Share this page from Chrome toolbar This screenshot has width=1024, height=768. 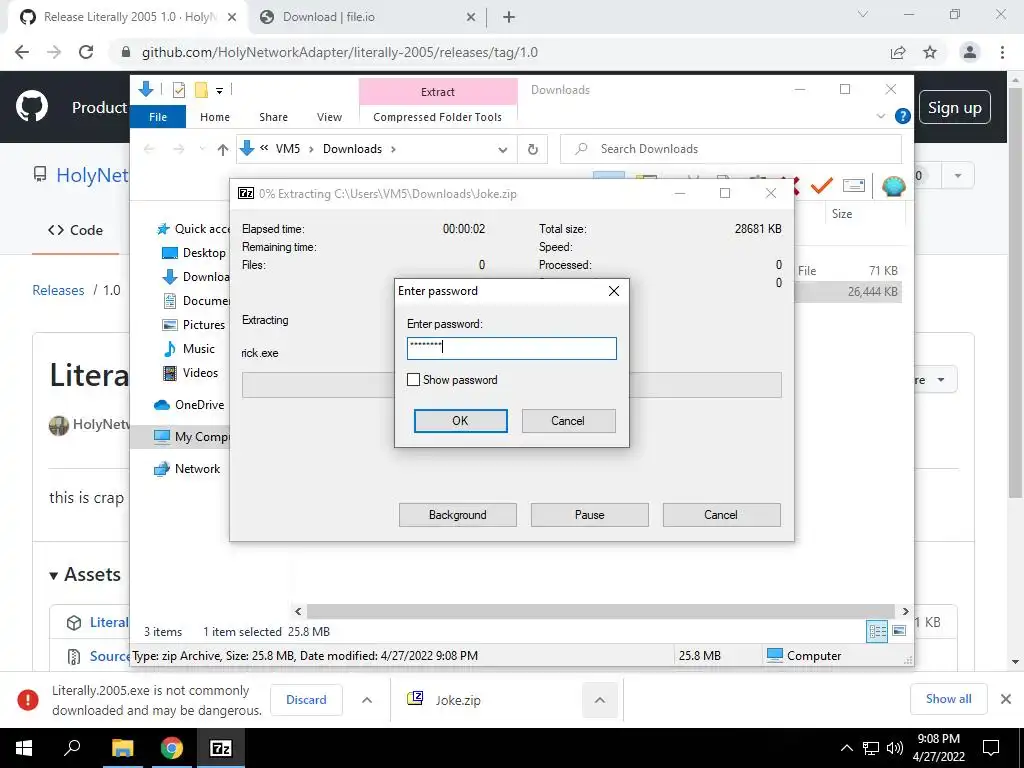(898, 52)
